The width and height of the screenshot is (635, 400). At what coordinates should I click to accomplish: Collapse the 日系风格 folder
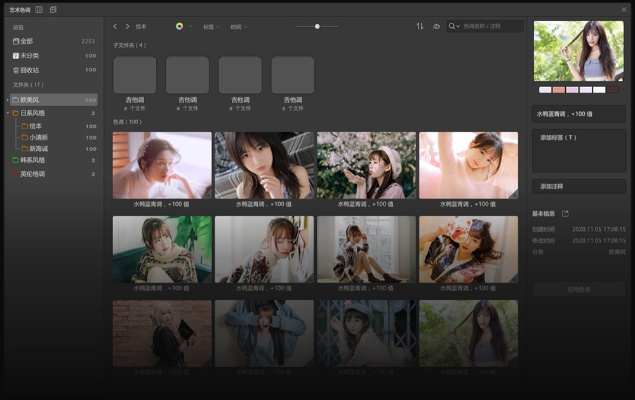click(8, 113)
